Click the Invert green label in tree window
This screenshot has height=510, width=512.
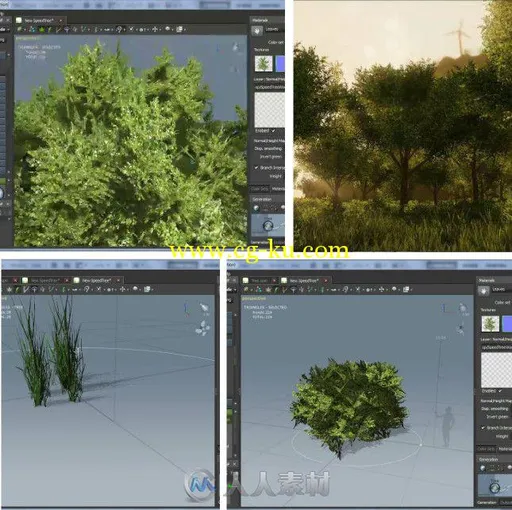click(x=271, y=156)
